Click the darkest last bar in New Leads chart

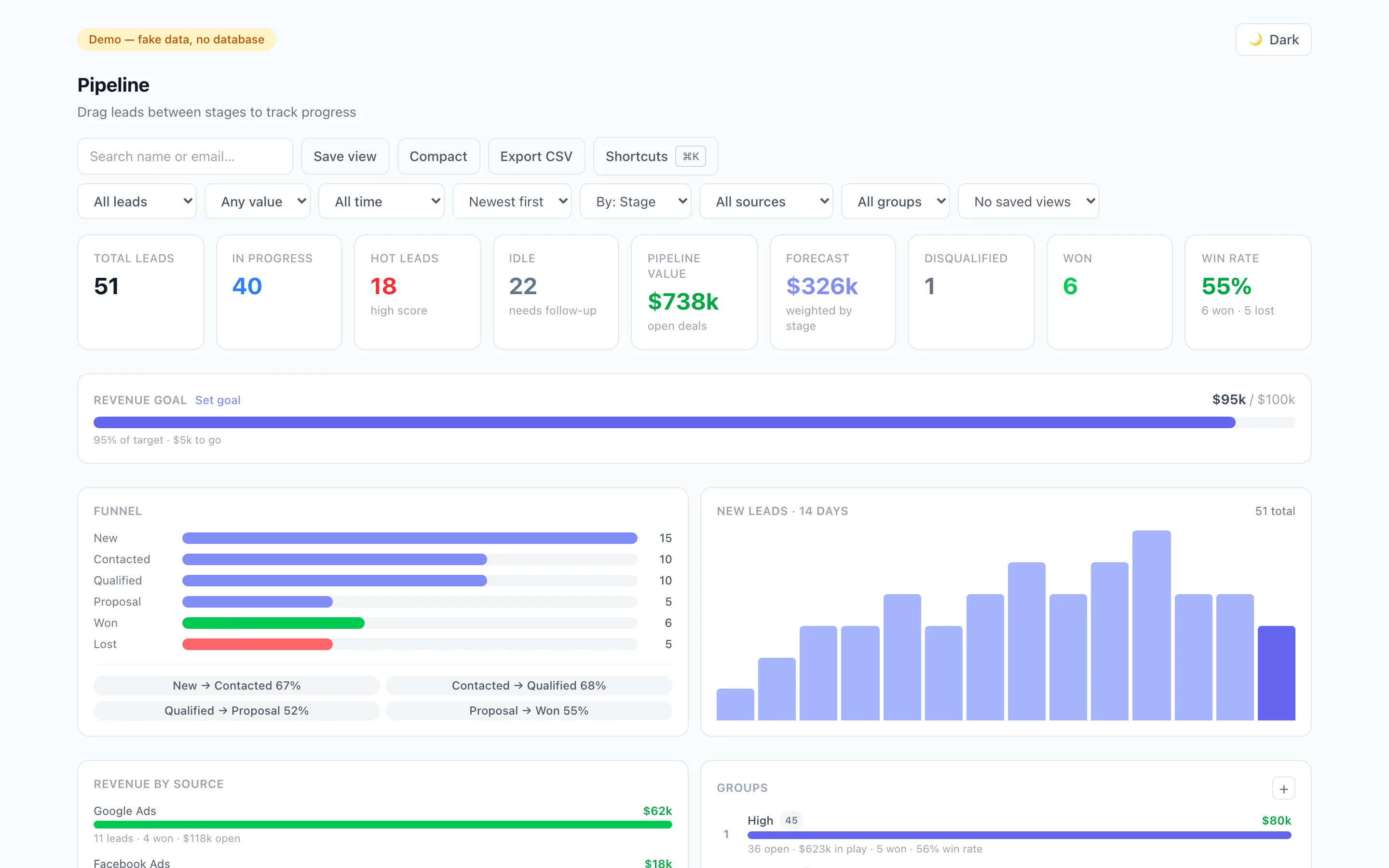1276,673
